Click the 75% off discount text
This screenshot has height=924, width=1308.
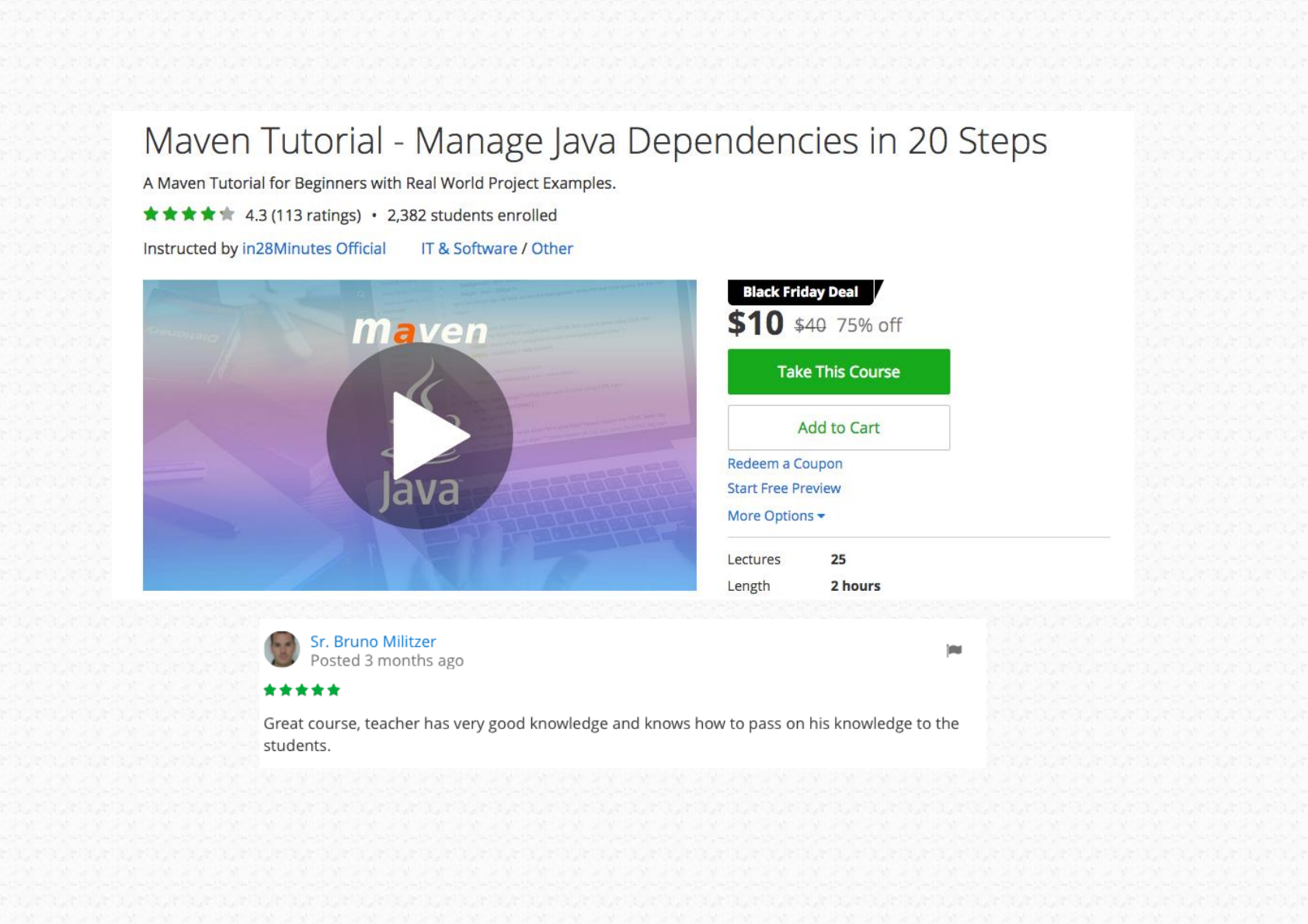[x=869, y=325]
